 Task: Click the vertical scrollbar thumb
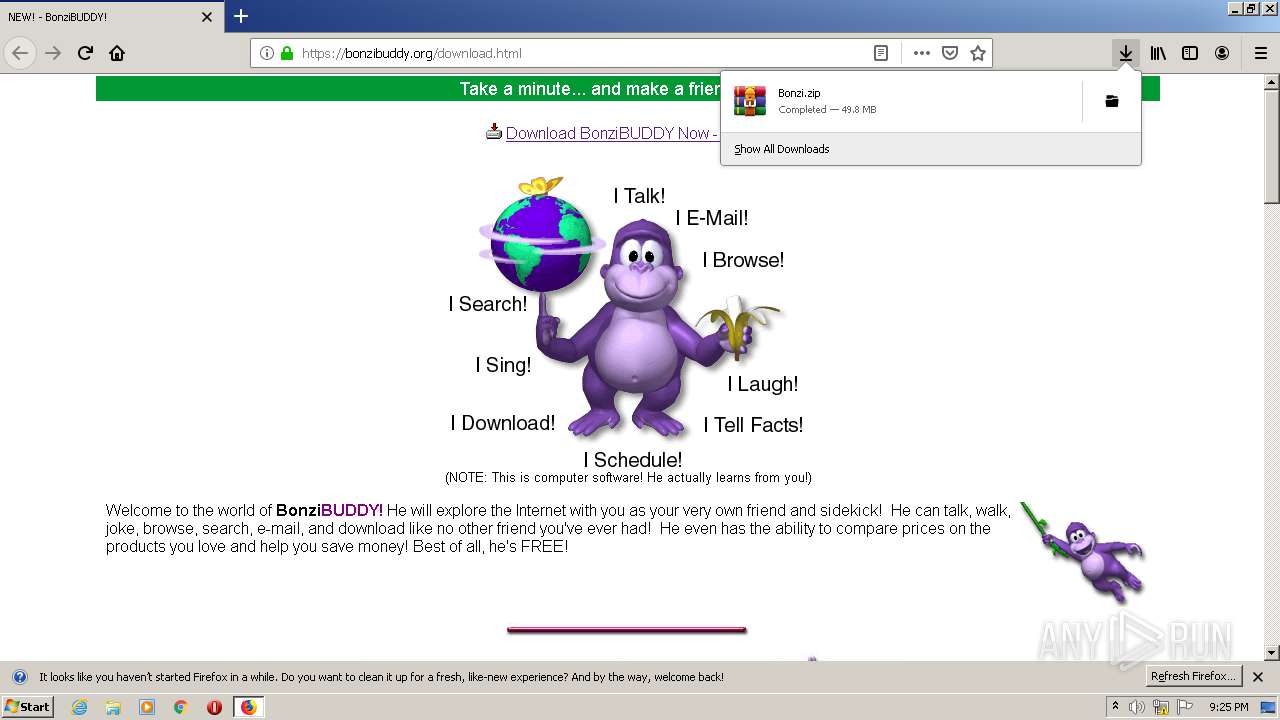(x=1272, y=146)
